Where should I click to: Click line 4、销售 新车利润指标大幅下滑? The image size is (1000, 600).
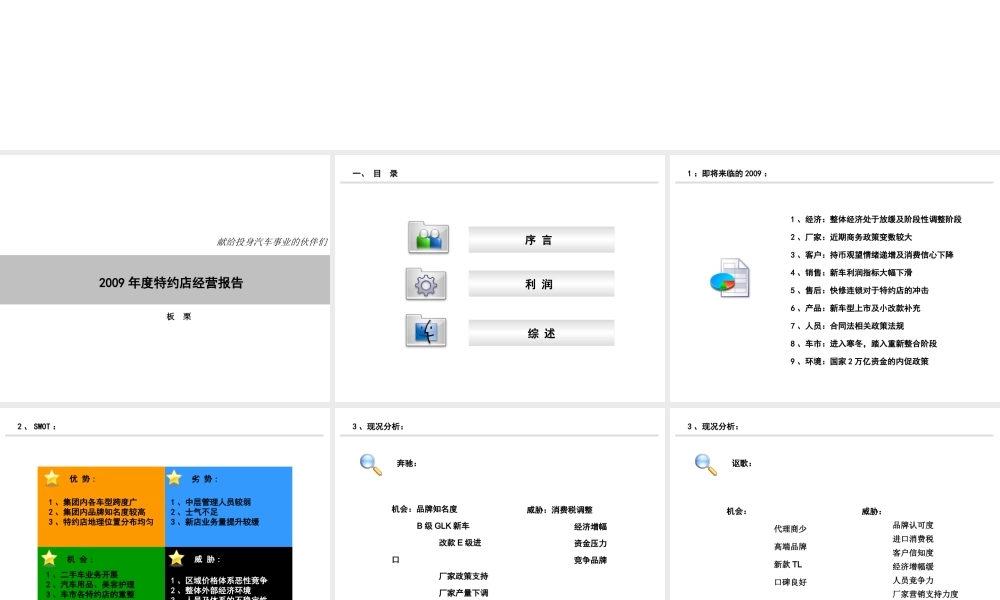pyautogui.click(x=851, y=273)
